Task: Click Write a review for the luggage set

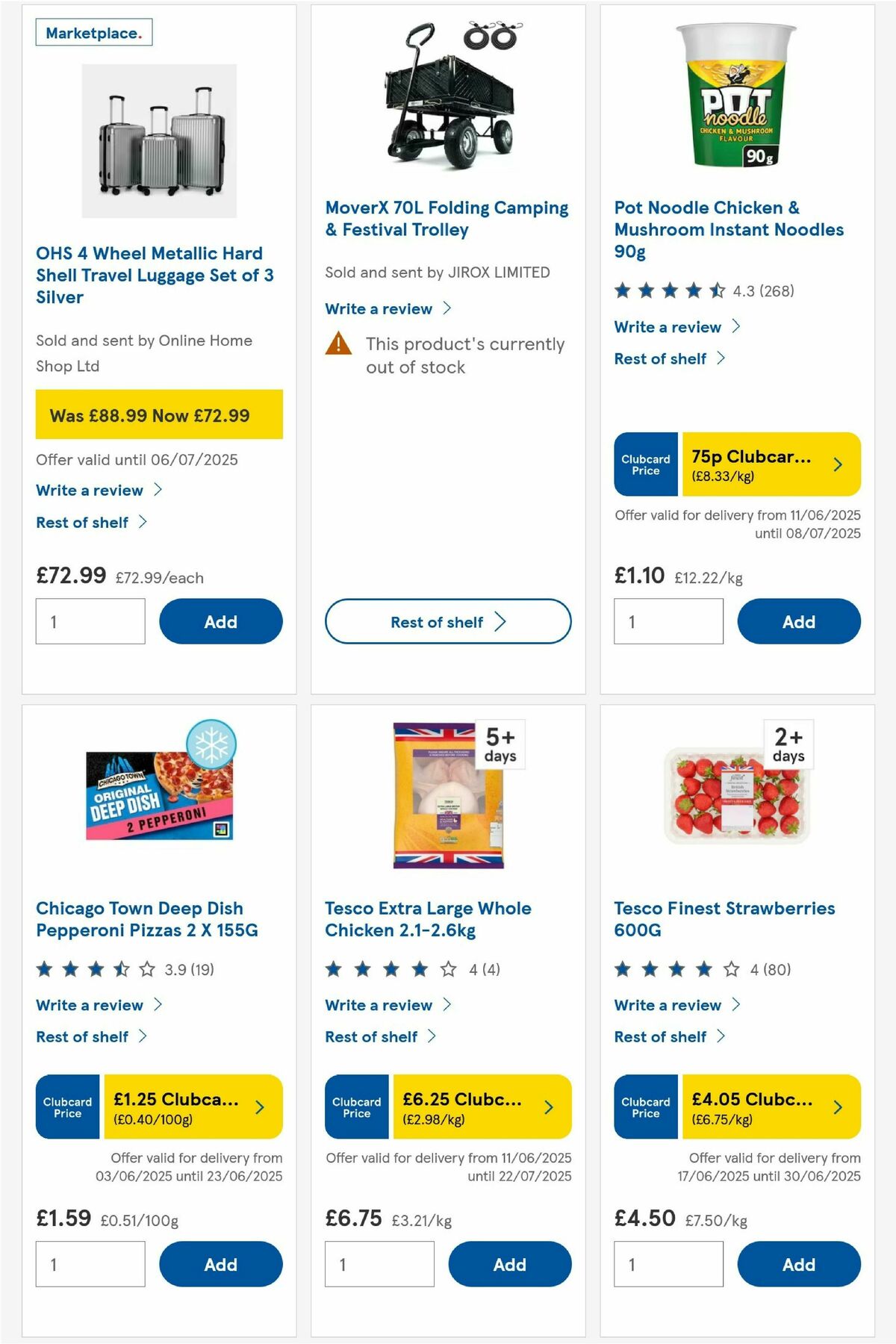Action: pyautogui.click(x=90, y=491)
